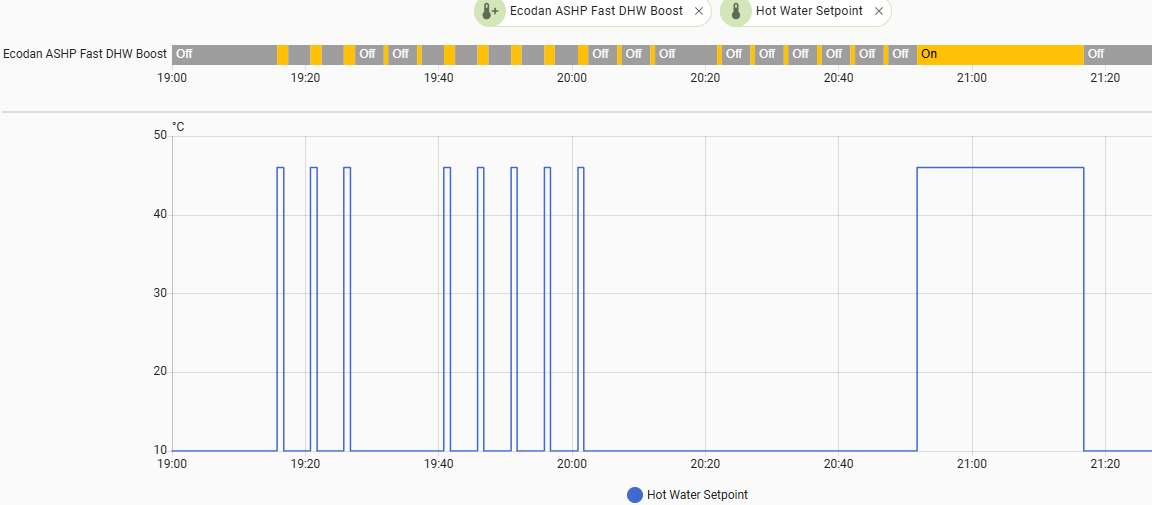Remove the Hot Water Setpoint chip

coord(879,11)
